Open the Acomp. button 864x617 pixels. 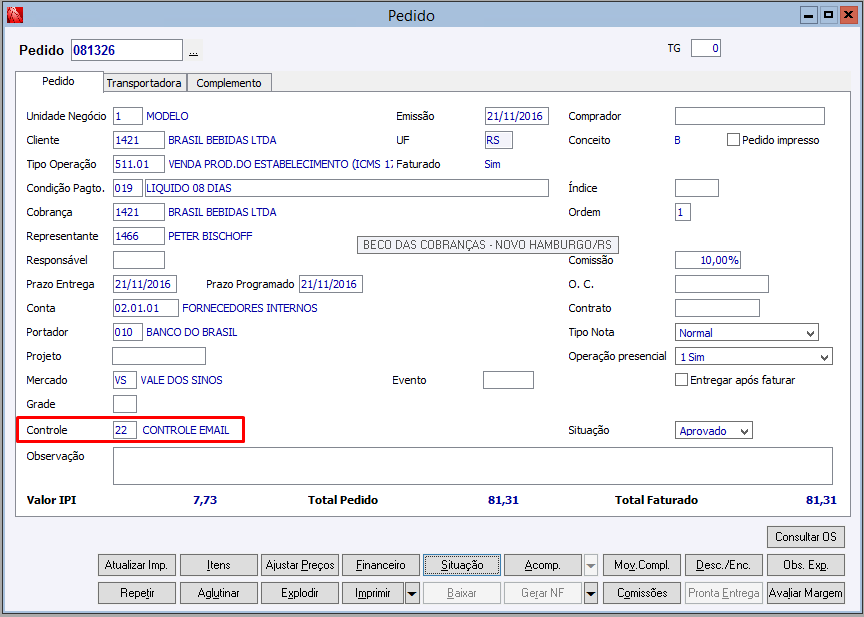543,565
